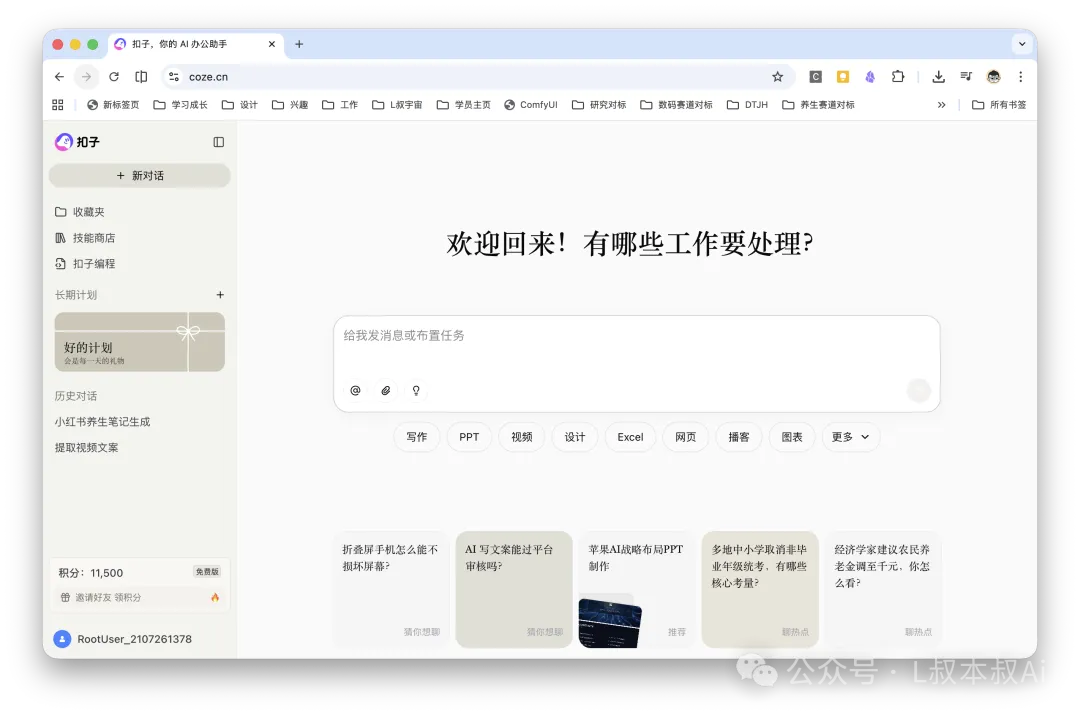This screenshot has height=715, width=1080.
Task: Open Chrome three-dot menu
Action: pyautogui.click(x=1021, y=77)
